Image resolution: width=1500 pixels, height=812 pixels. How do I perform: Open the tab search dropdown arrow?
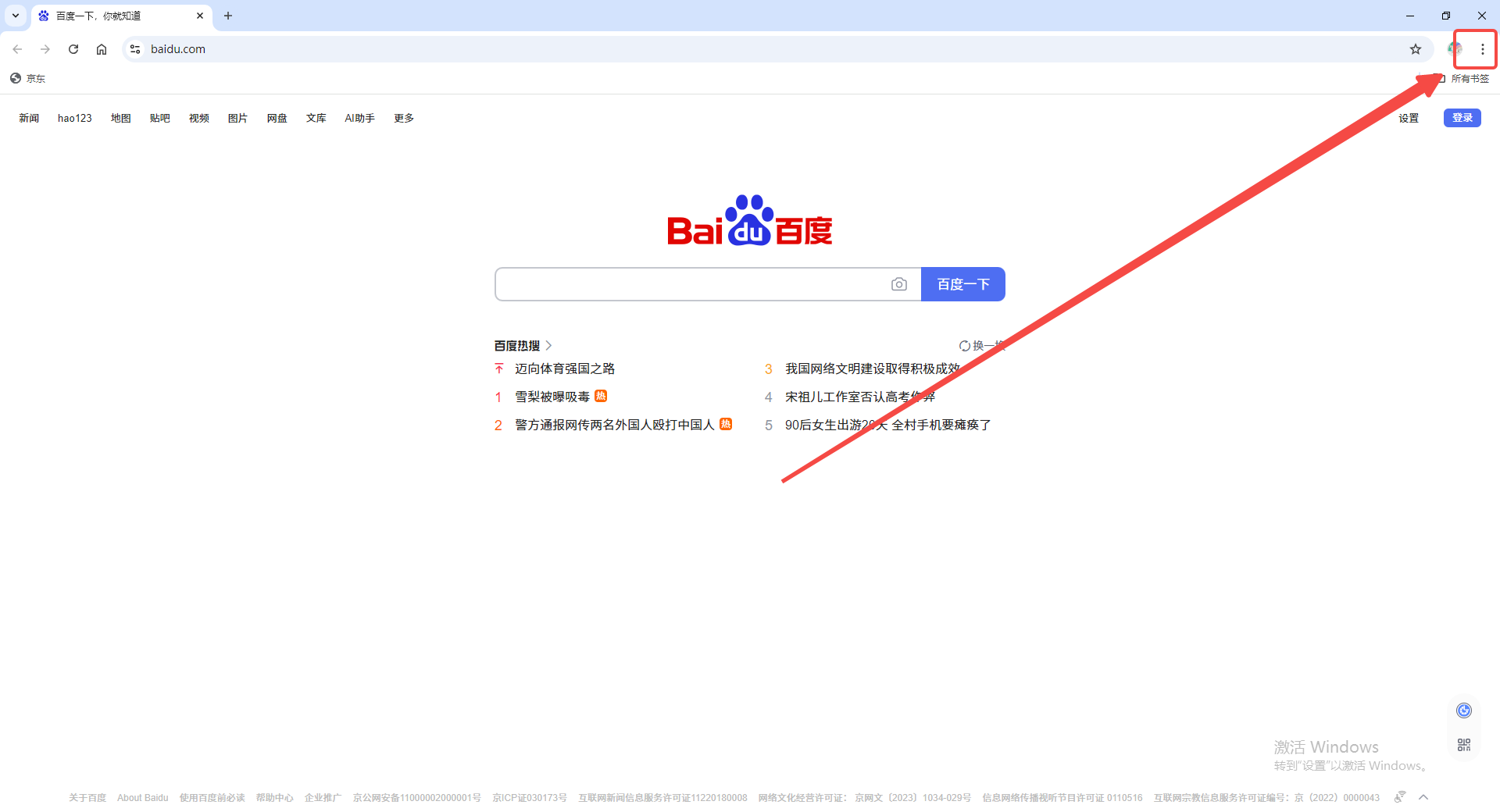click(x=16, y=16)
